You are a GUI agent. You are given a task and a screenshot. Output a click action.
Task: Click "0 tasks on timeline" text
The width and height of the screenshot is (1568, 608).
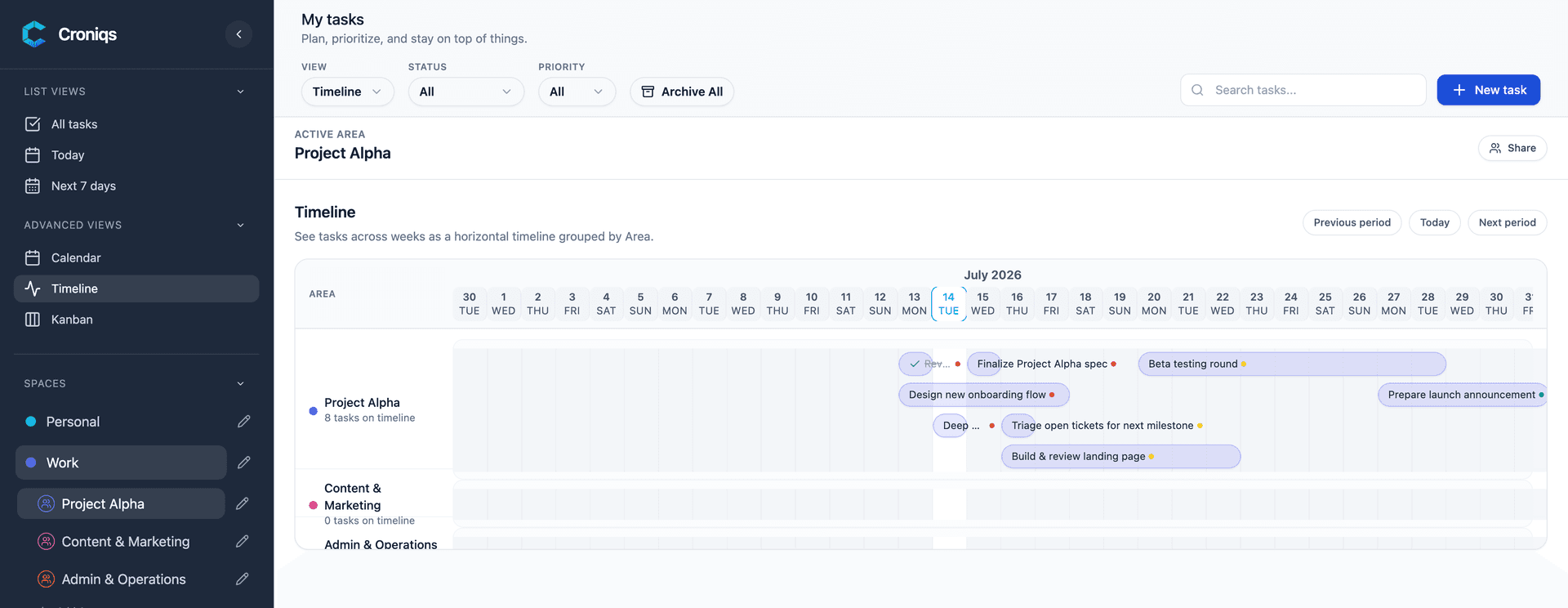369,521
